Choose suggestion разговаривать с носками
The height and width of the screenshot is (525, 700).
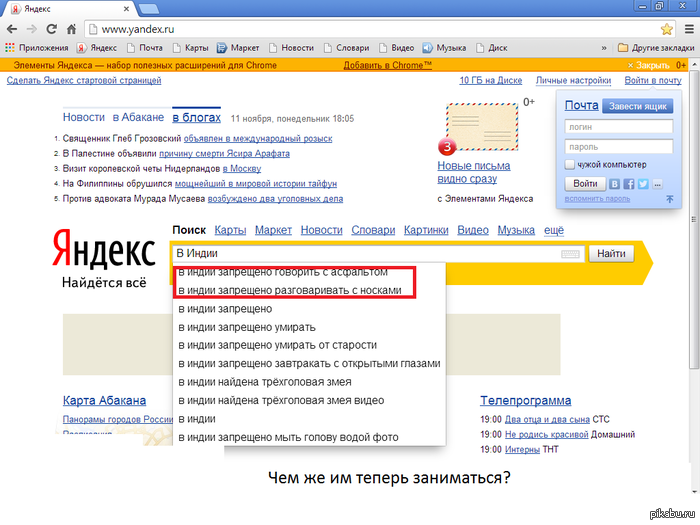pyautogui.click(x=309, y=290)
